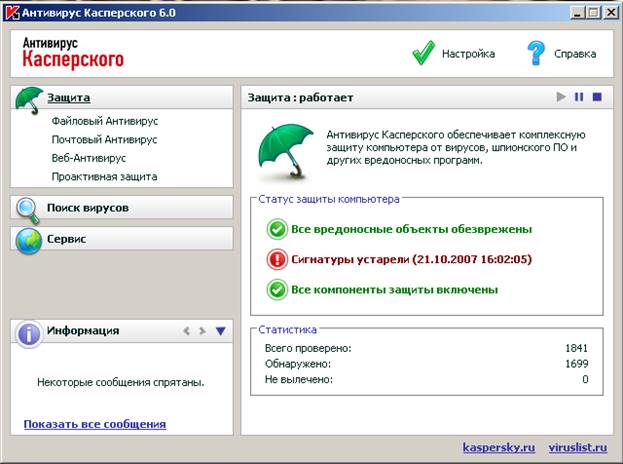
Task: Click green check icon by 'Все компоненты защиты включены'
Action: pos(277,290)
